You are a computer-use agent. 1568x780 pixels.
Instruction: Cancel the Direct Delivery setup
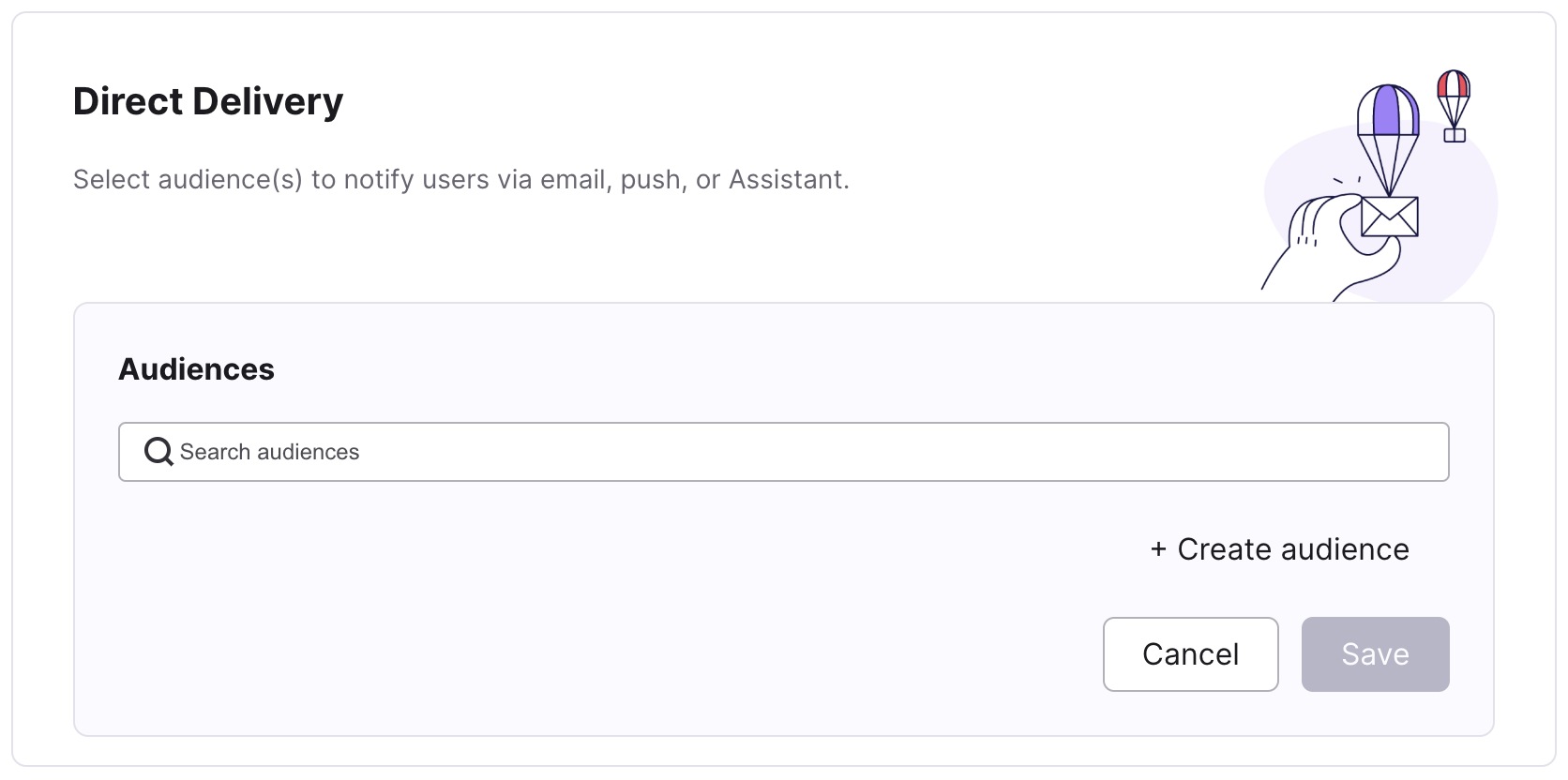[x=1191, y=654]
